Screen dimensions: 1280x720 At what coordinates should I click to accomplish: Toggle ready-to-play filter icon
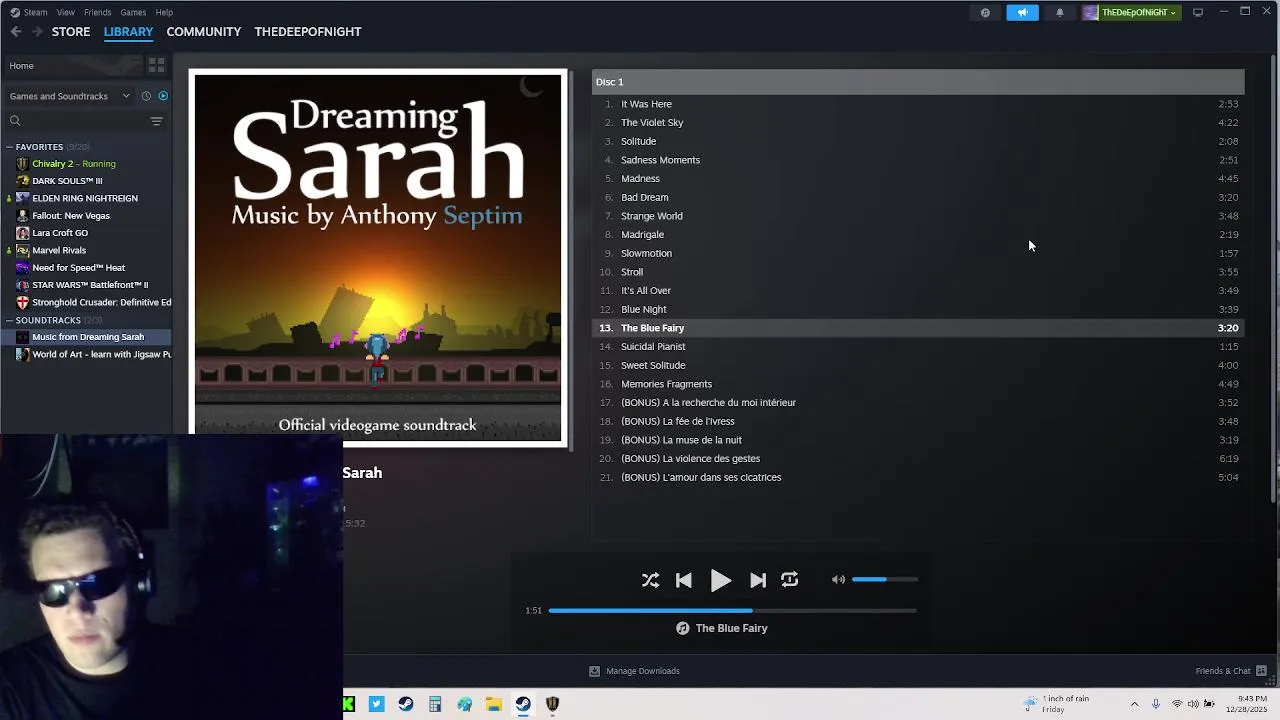point(163,96)
